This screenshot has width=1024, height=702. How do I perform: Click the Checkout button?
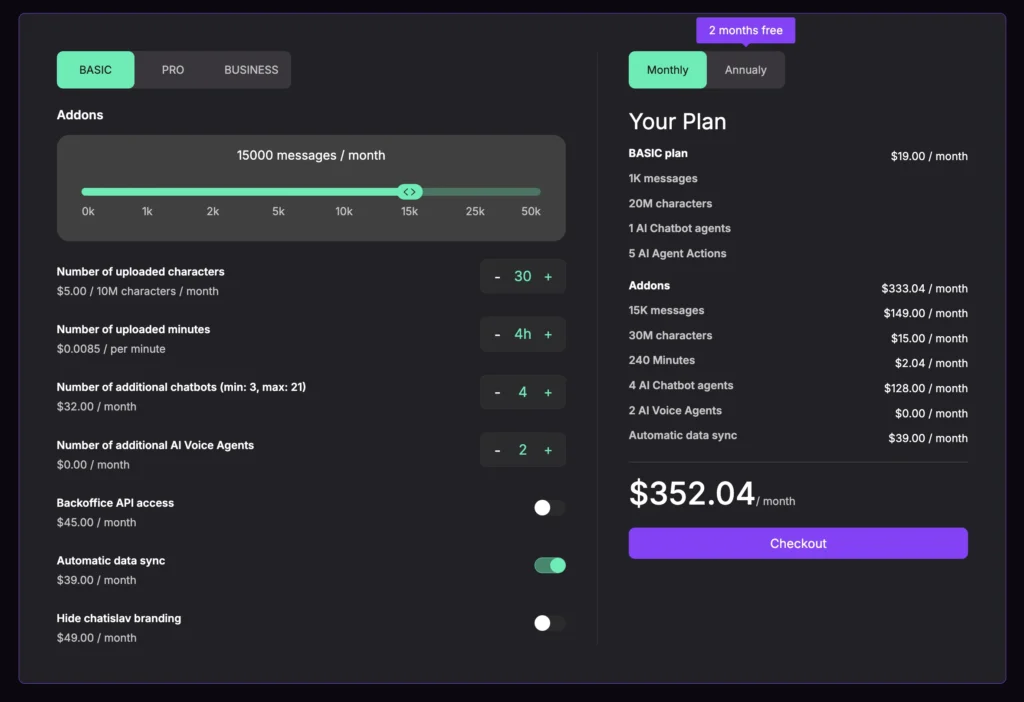tap(798, 543)
